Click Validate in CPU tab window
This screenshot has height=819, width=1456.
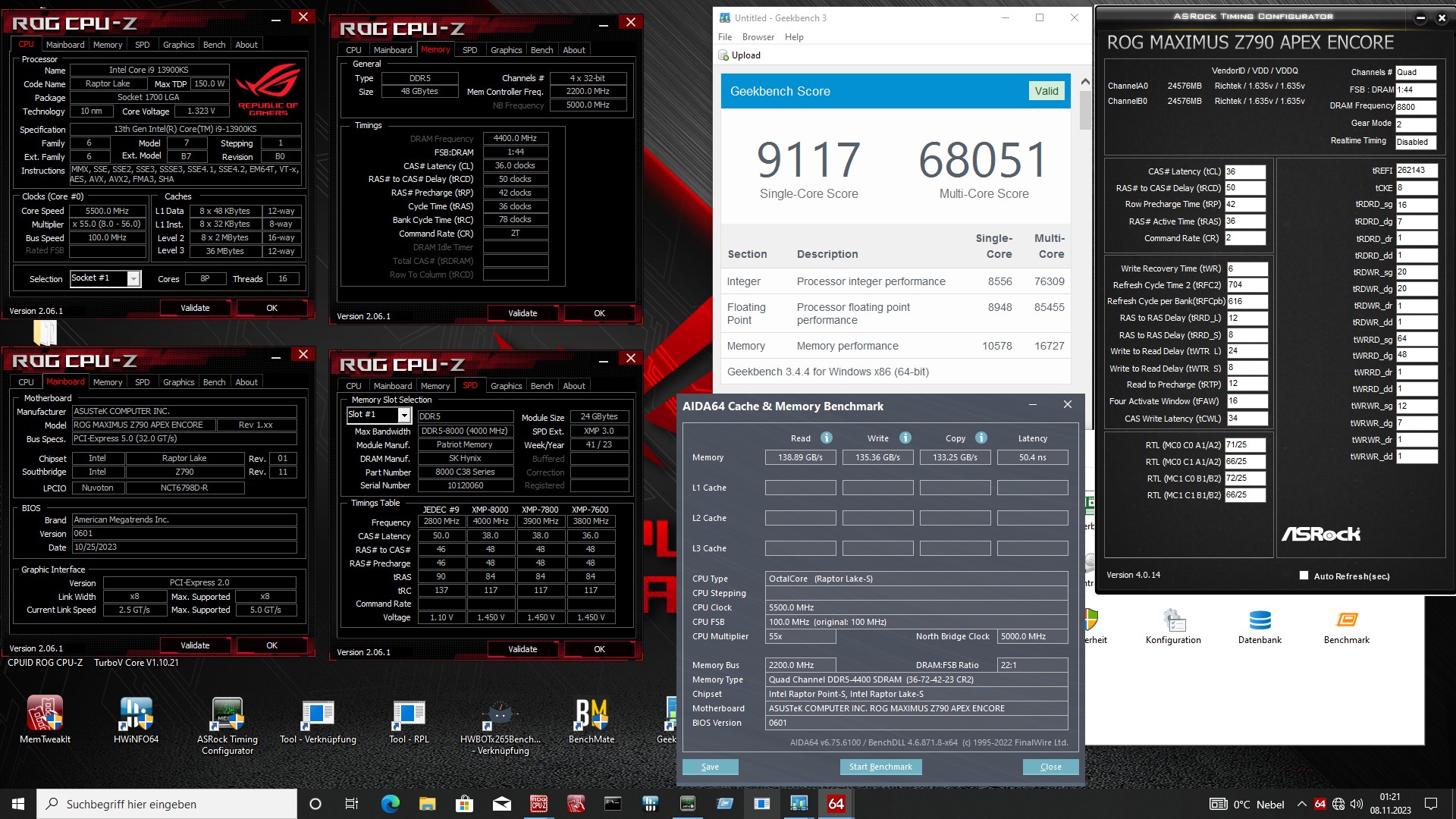pos(195,308)
